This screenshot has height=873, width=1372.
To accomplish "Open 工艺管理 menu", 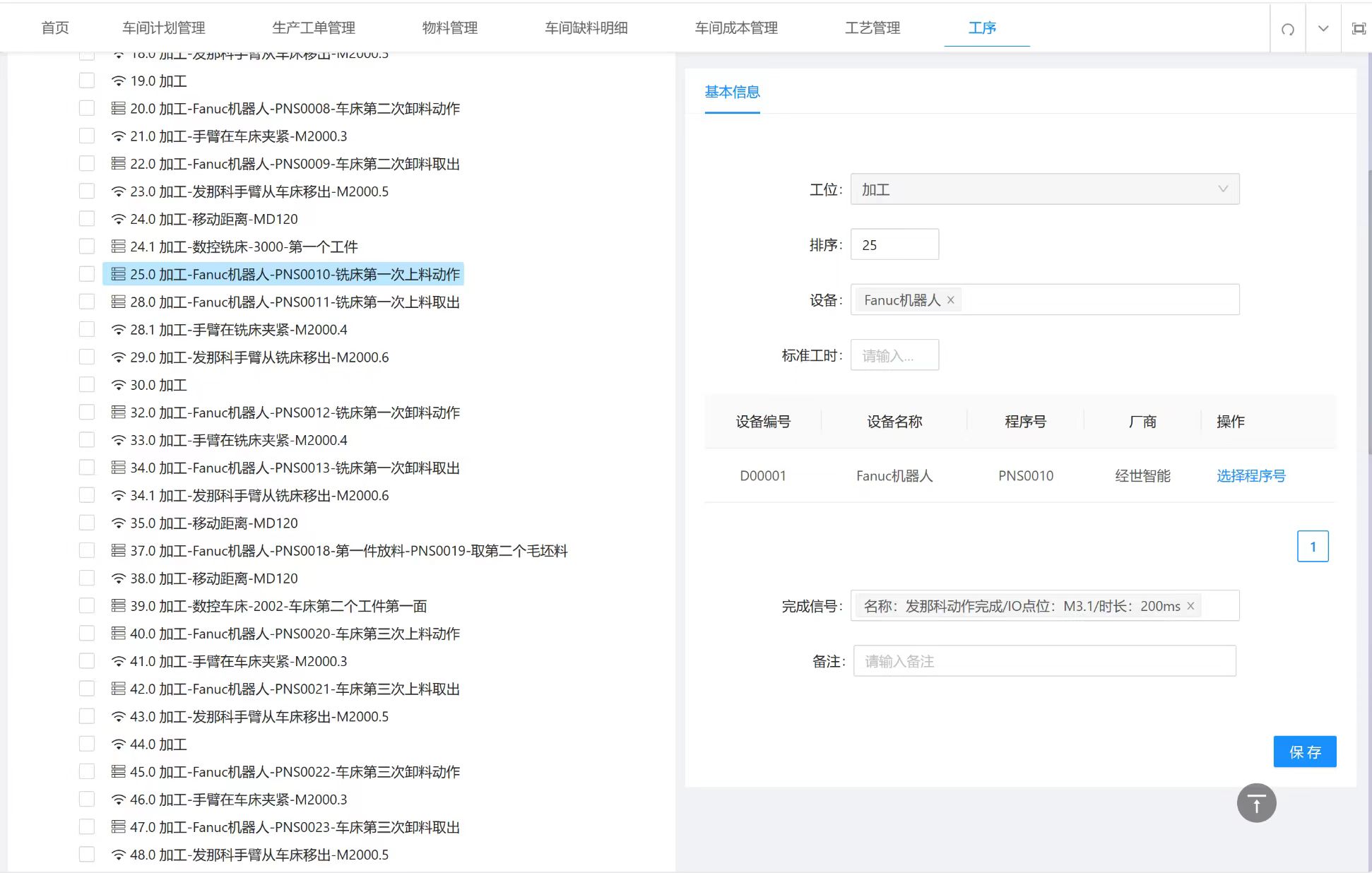I will (873, 28).
